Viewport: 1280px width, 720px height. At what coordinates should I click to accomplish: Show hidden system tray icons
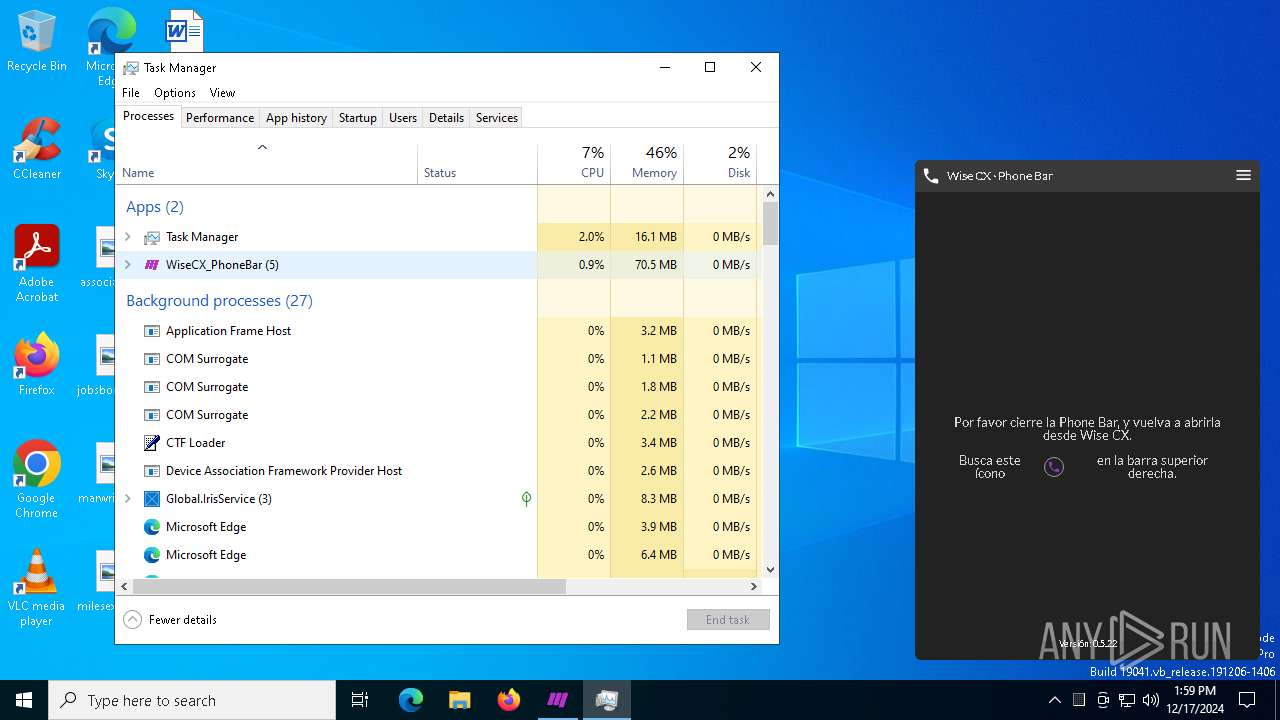(x=1055, y=700)
